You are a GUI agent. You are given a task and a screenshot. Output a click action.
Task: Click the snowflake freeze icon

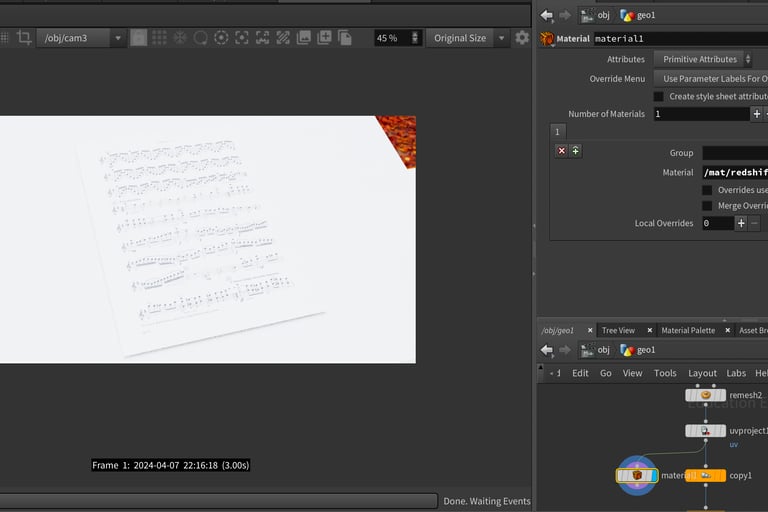pos(180,38)
